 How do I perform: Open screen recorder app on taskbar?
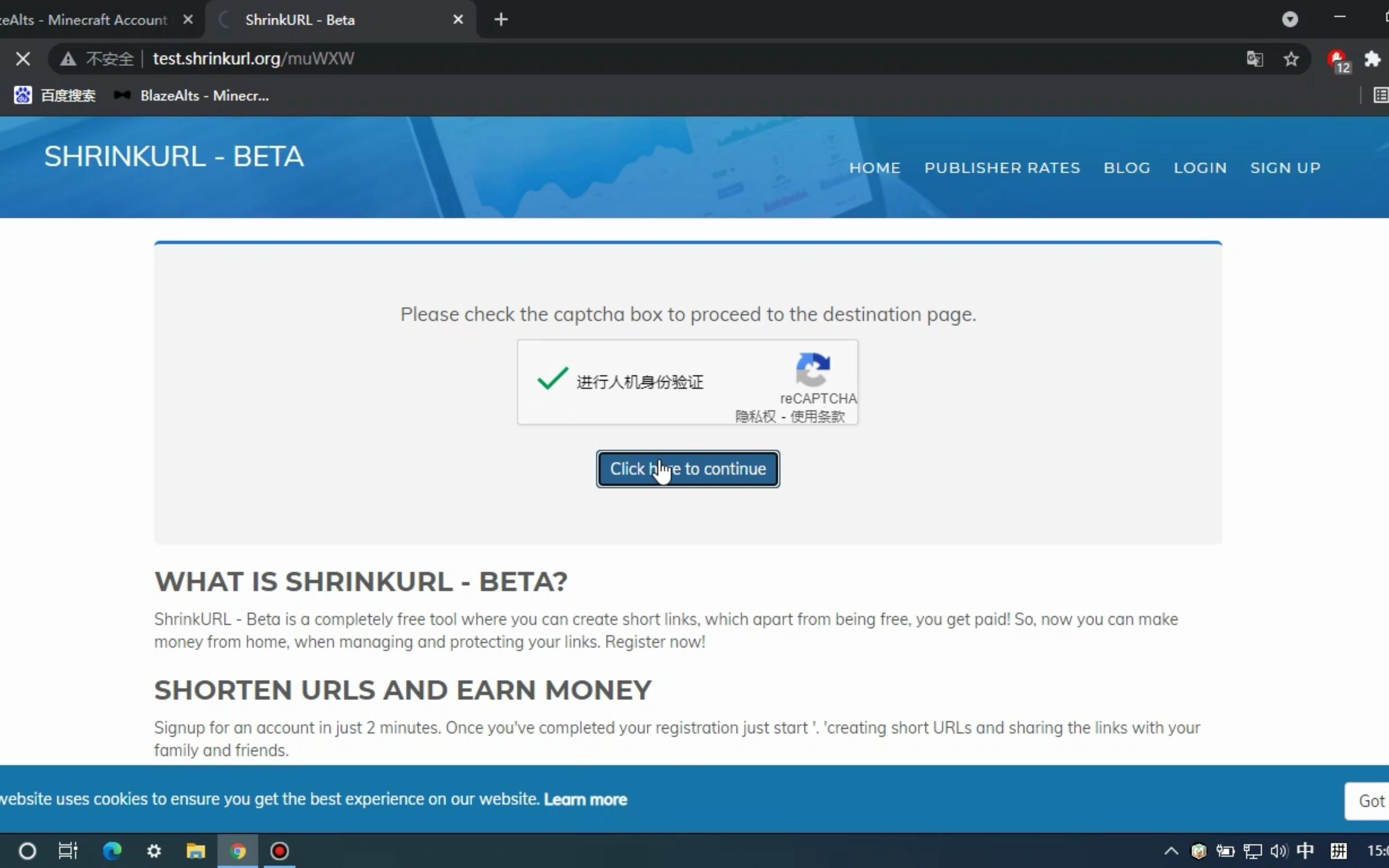279,851
